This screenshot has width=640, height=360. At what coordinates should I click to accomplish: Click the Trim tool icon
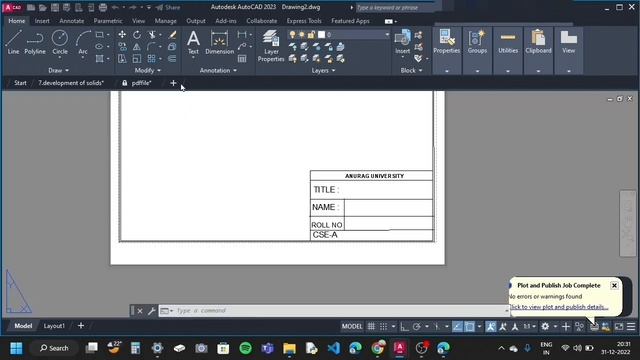(152, 35)
